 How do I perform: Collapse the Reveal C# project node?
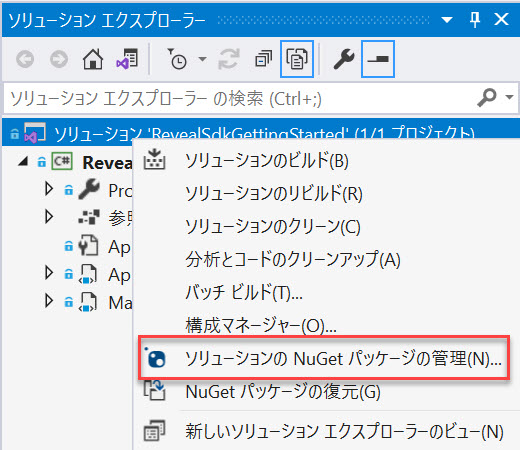23,162
